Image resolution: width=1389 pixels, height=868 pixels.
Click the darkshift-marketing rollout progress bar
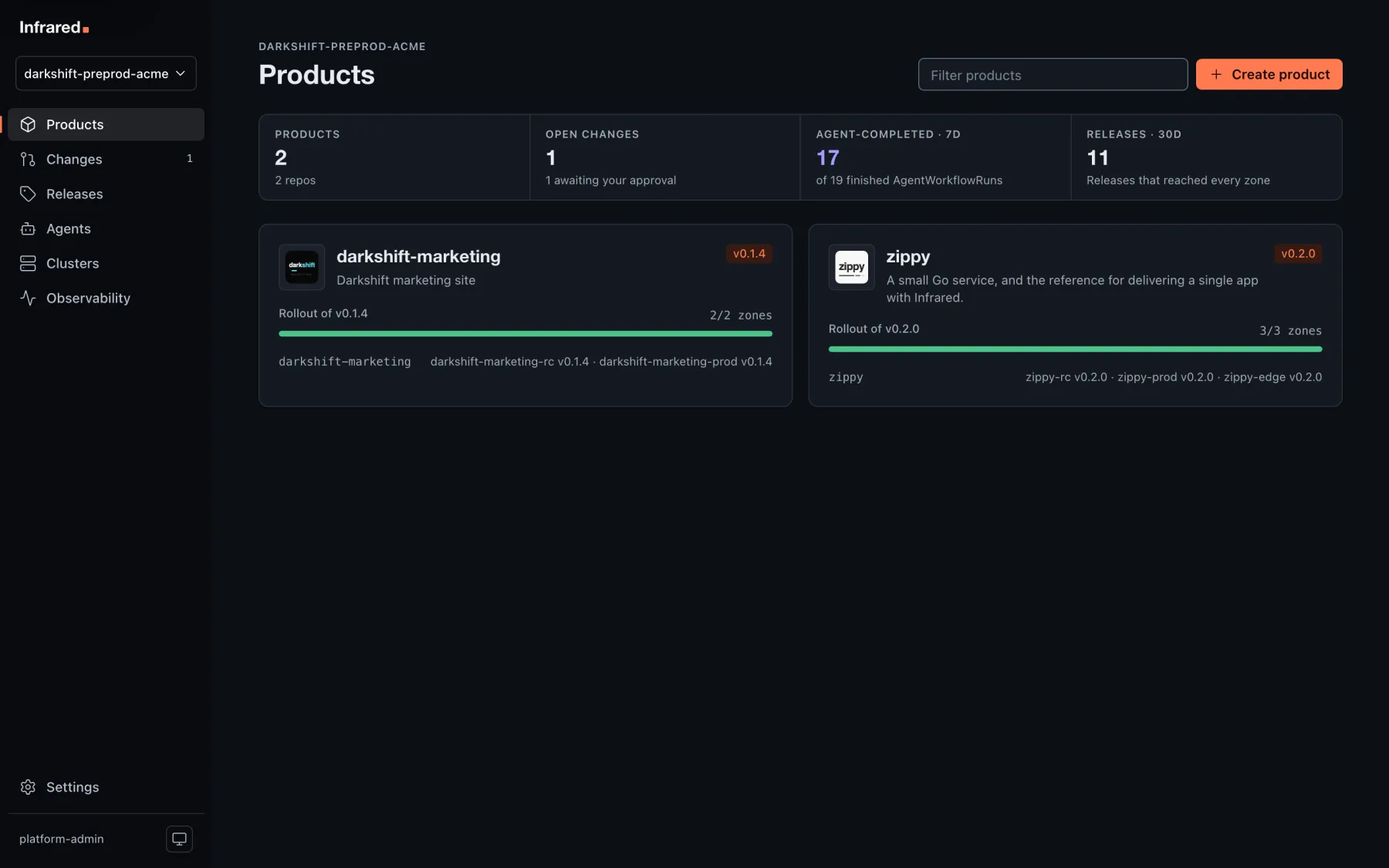point(526,333)
